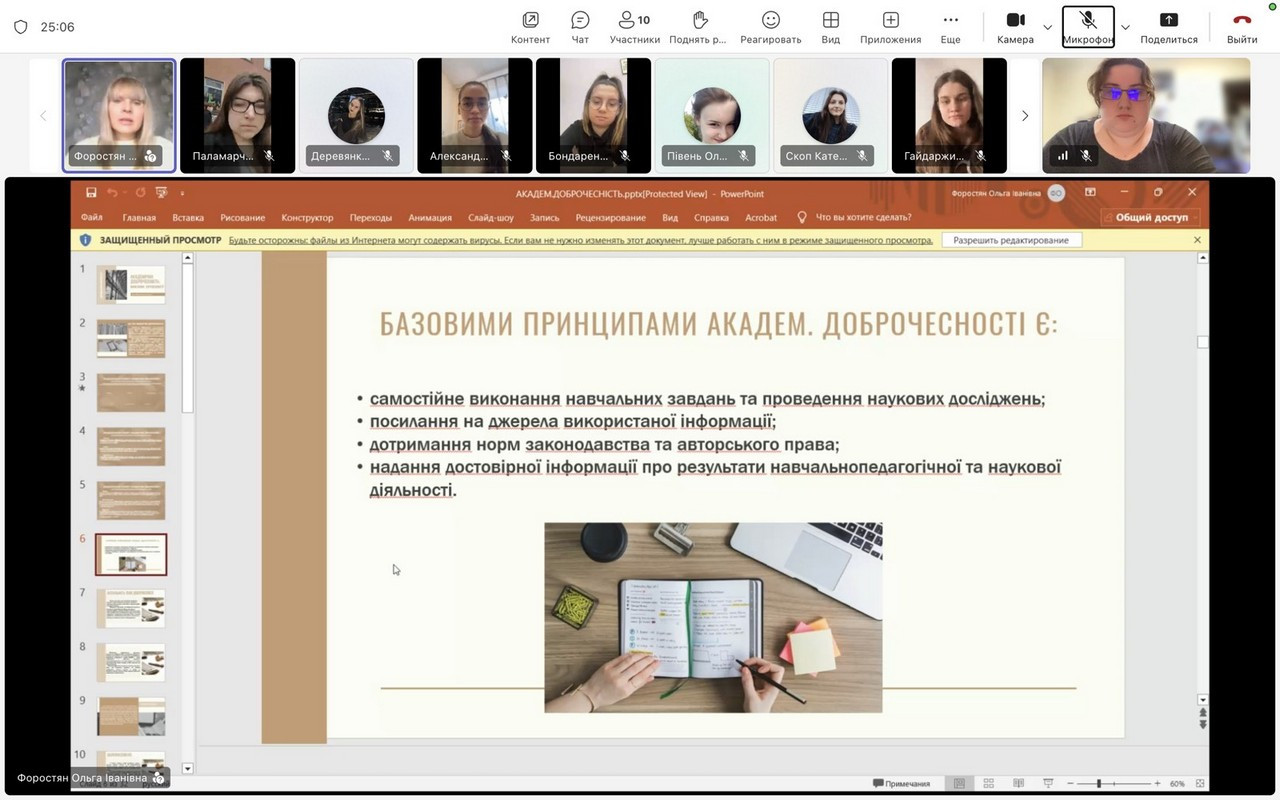The image size is (1280, 800).
Task: Click the Форостян Ольга Іванівна account avatar
Action: 1056,193
